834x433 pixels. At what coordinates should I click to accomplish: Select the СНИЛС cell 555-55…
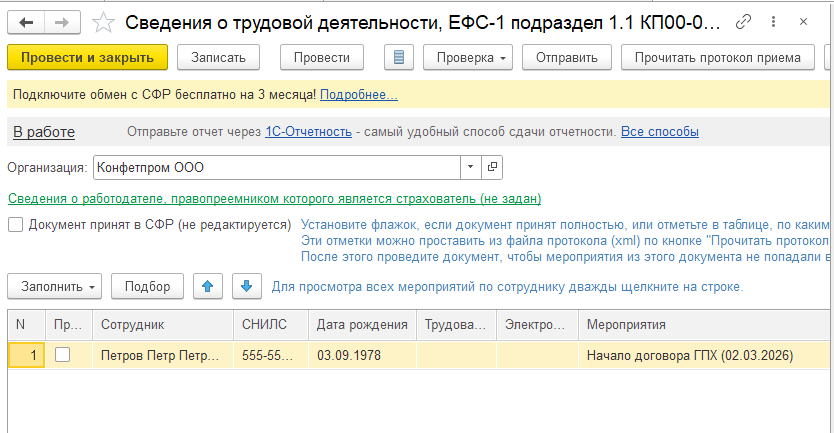point(271,355)
